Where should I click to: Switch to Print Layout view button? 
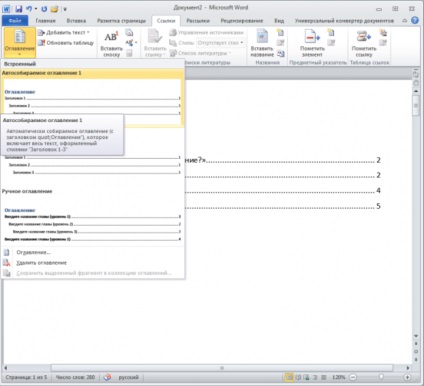click(x=289, y=377)
